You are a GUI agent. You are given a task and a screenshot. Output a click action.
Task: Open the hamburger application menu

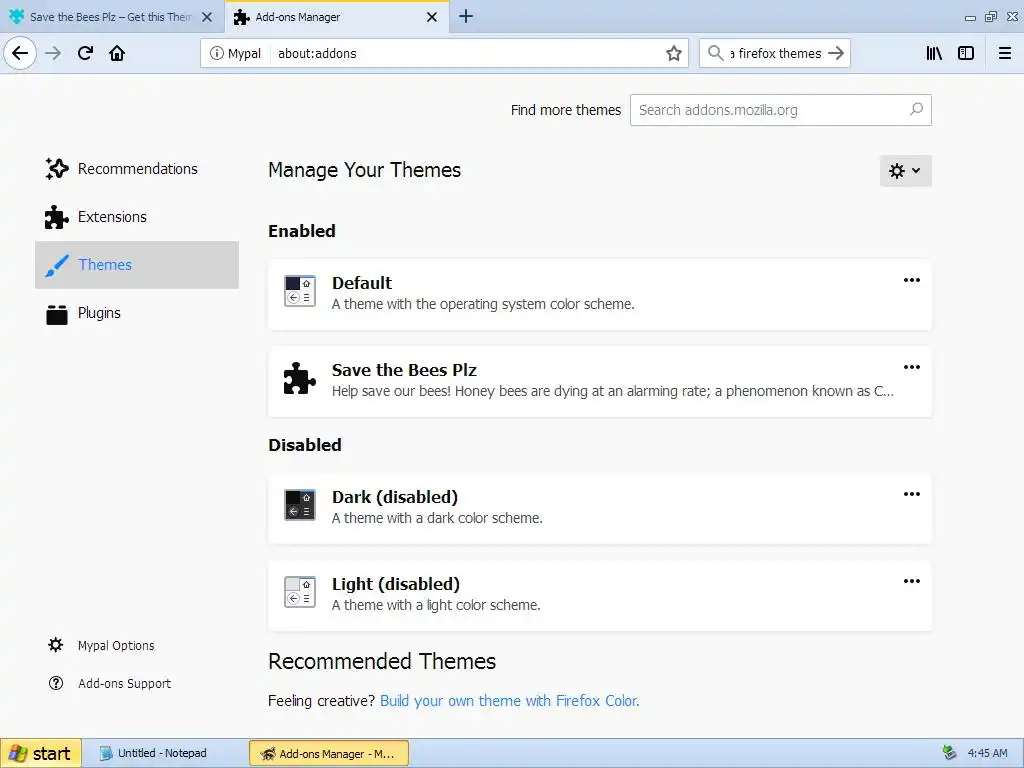tap(1005, 53)
